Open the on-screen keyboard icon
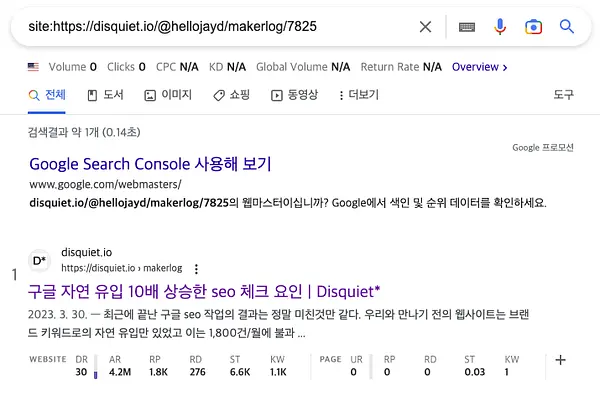The height and width of the screenshot is (395, 600). pyautogui.click(x=467, y=27)
